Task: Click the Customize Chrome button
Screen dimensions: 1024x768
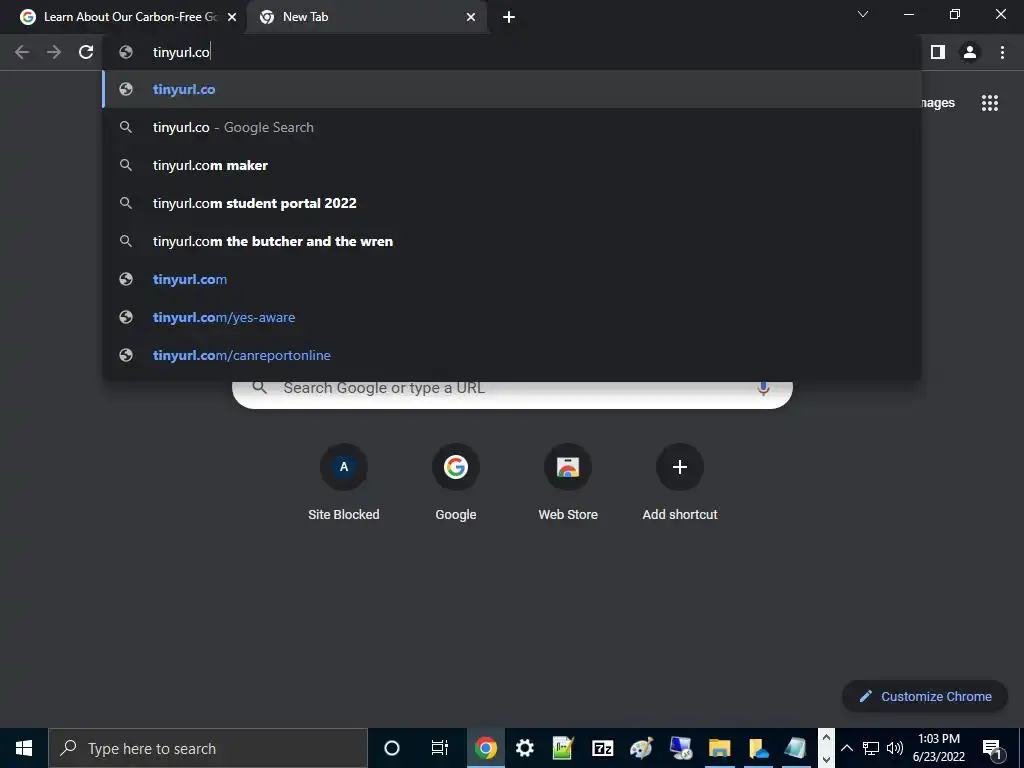Action: tap(925, 696)
